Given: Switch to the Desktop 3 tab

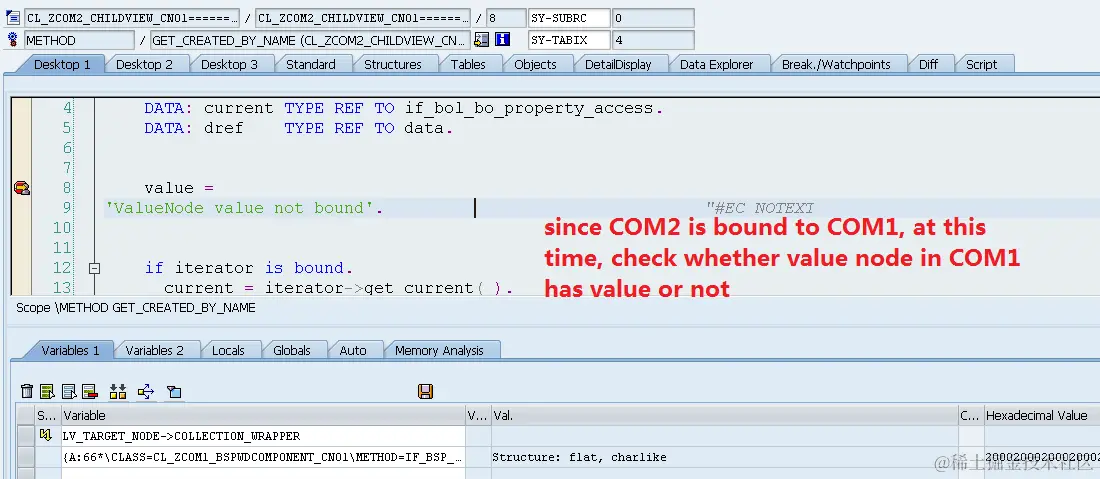Looking at the screenshot, I should tap(229, 65).
